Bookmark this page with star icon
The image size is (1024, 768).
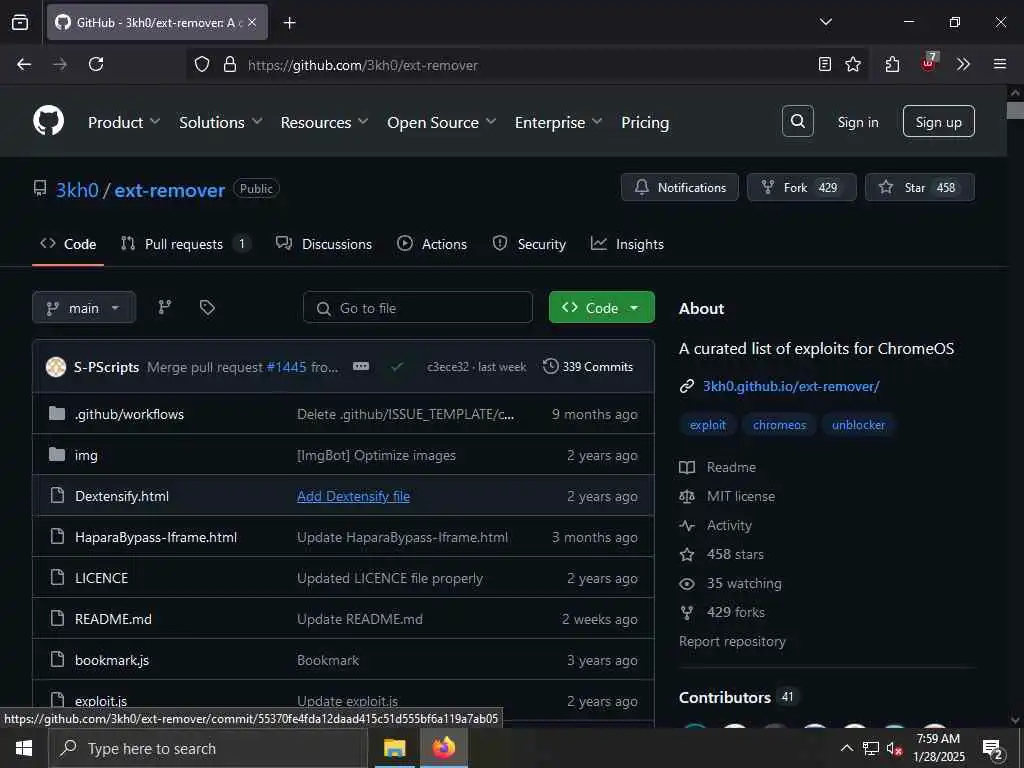(x=853, y=64)
